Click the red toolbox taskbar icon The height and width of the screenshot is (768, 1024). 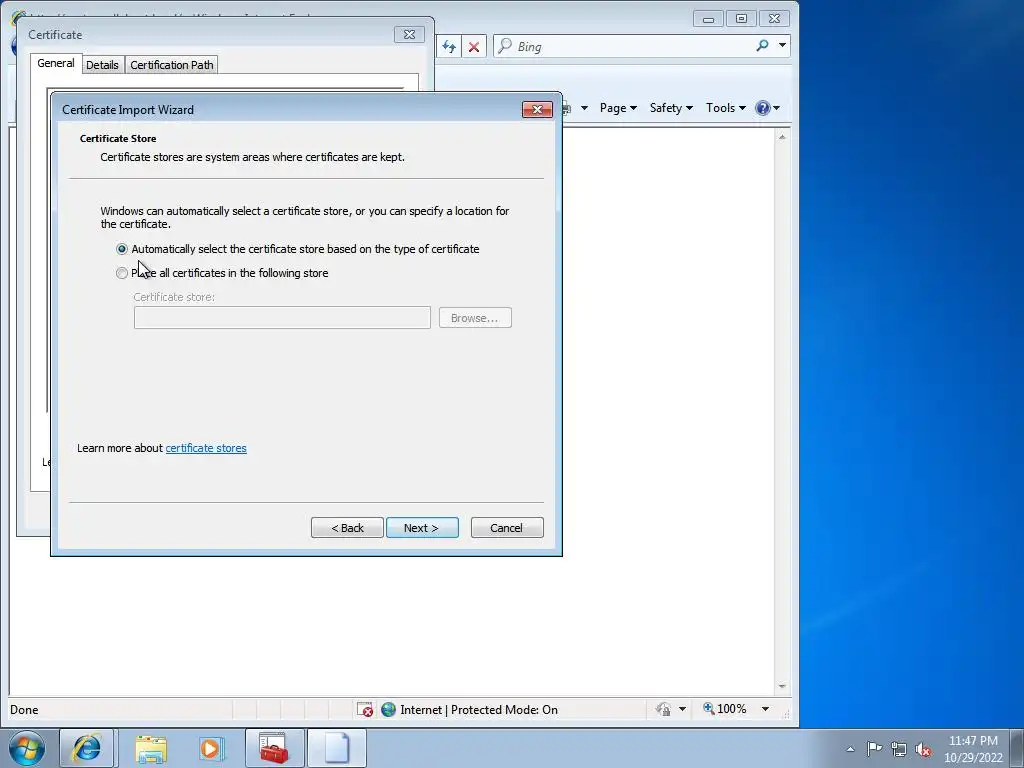tap(274, 748)
